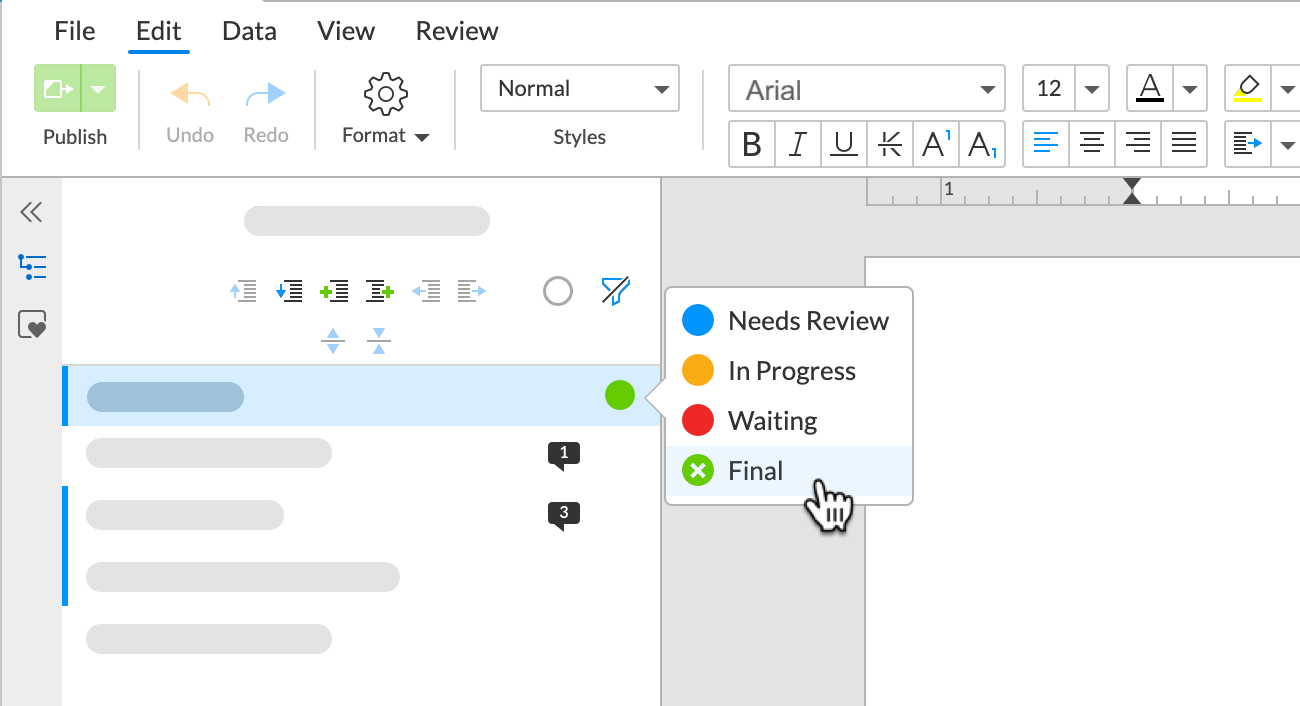Viewport: 1300px width, 706px height.
Task: Open the Normal styles dropdown
Action: (580, 88)
